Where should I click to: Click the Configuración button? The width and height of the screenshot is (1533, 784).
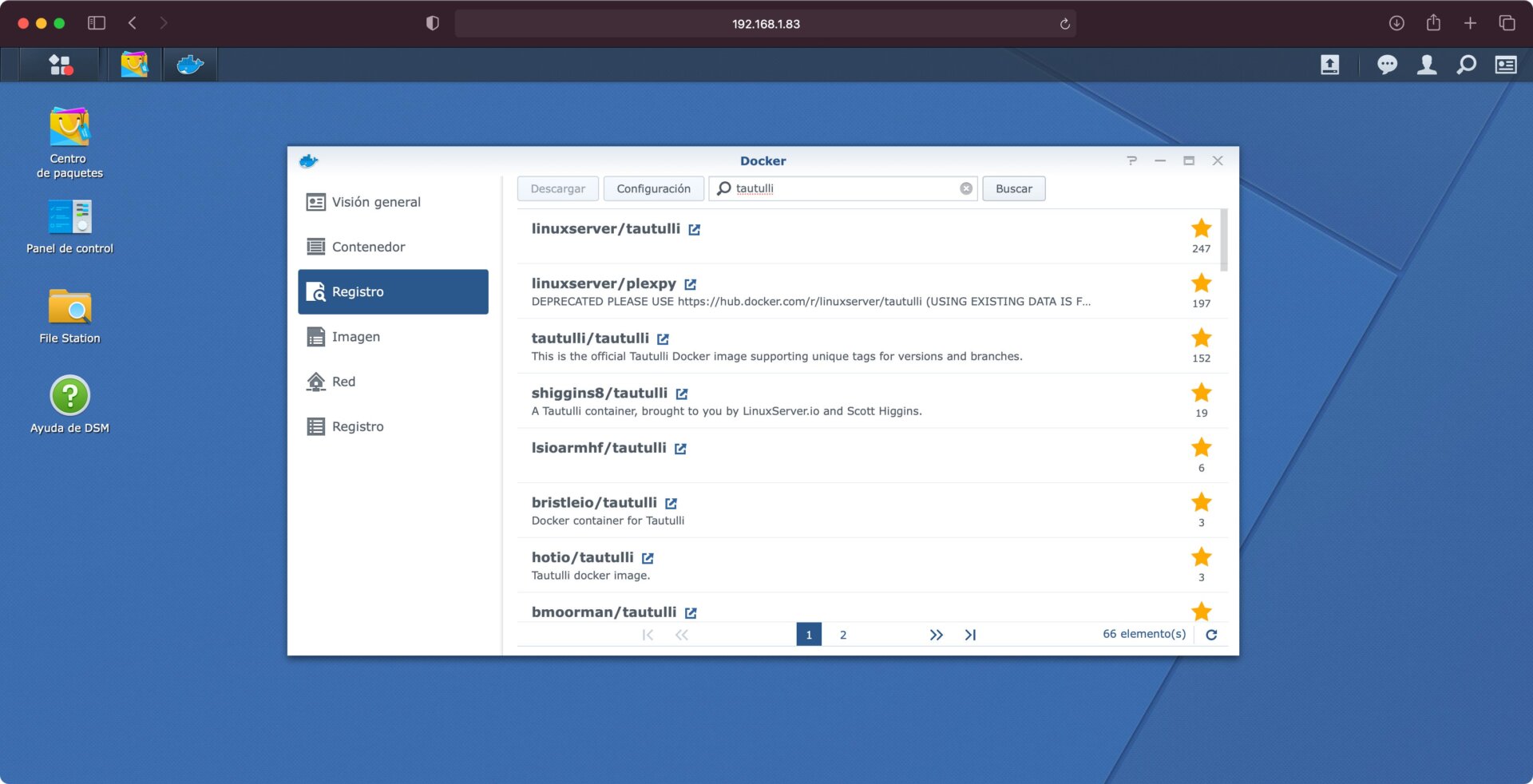pyautogui.click(x=653, y=188)
